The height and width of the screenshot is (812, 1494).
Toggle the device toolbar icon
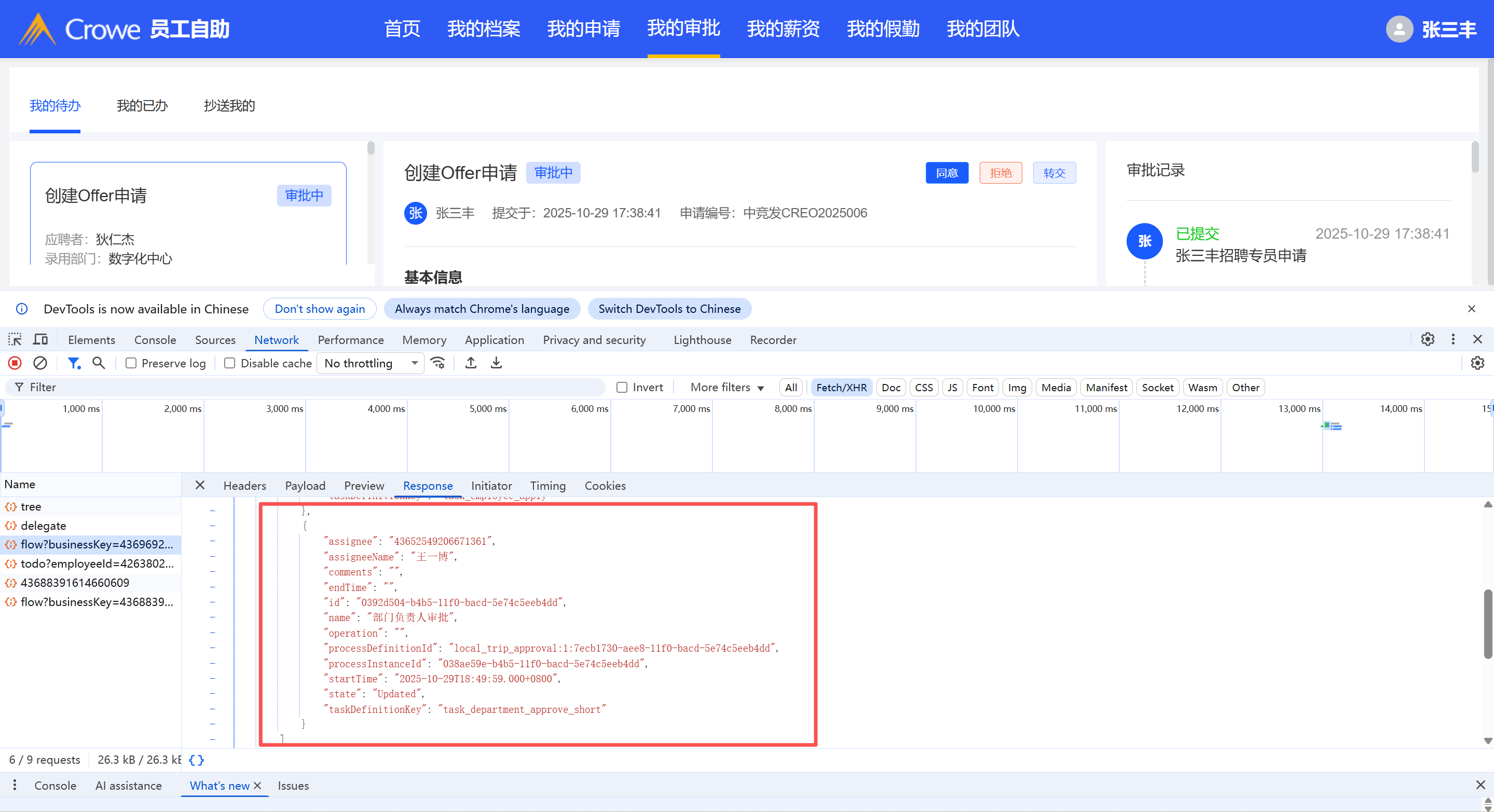click(x=40, y=339)
